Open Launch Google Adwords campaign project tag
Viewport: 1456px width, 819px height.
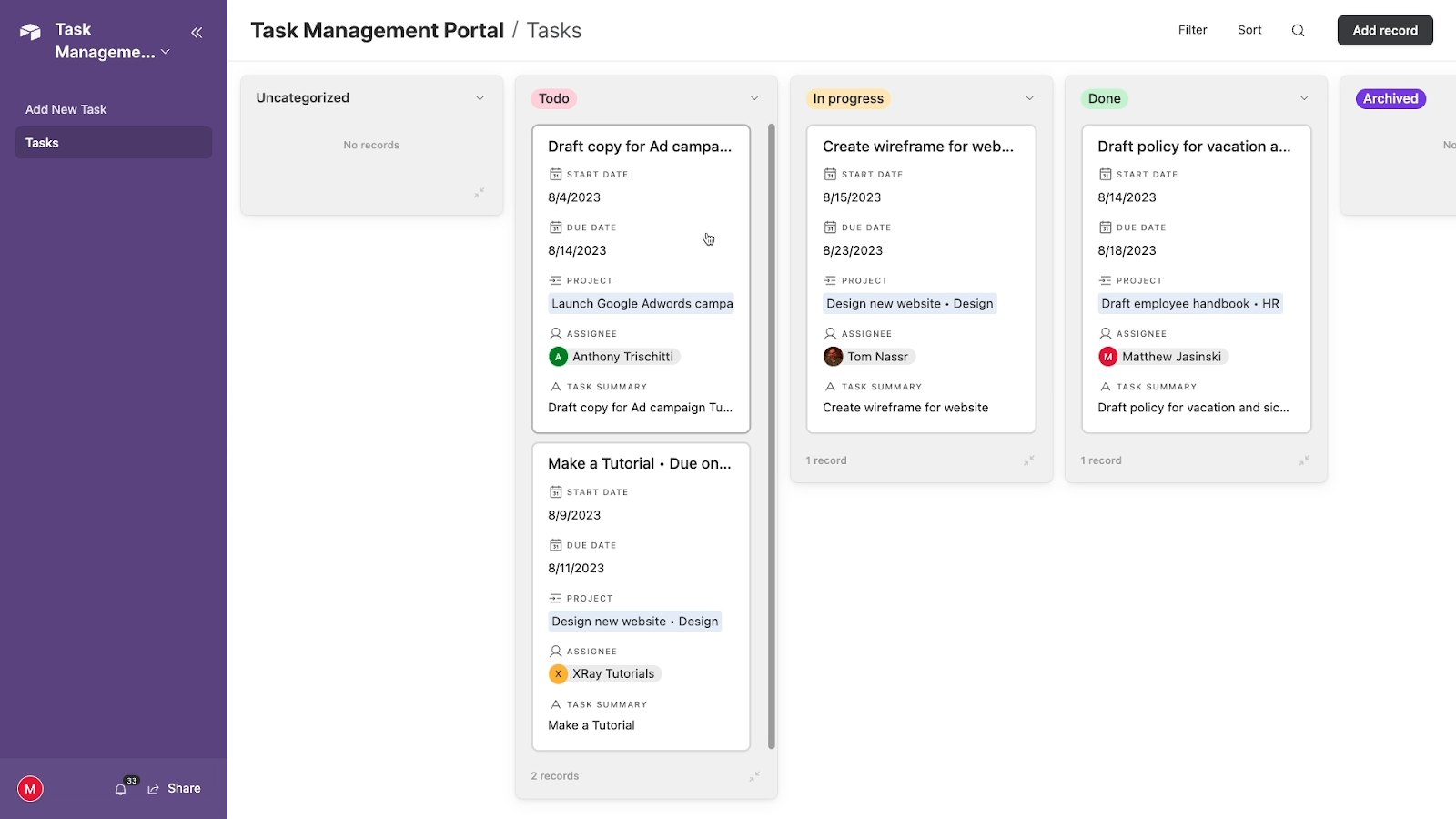[642, 304]
